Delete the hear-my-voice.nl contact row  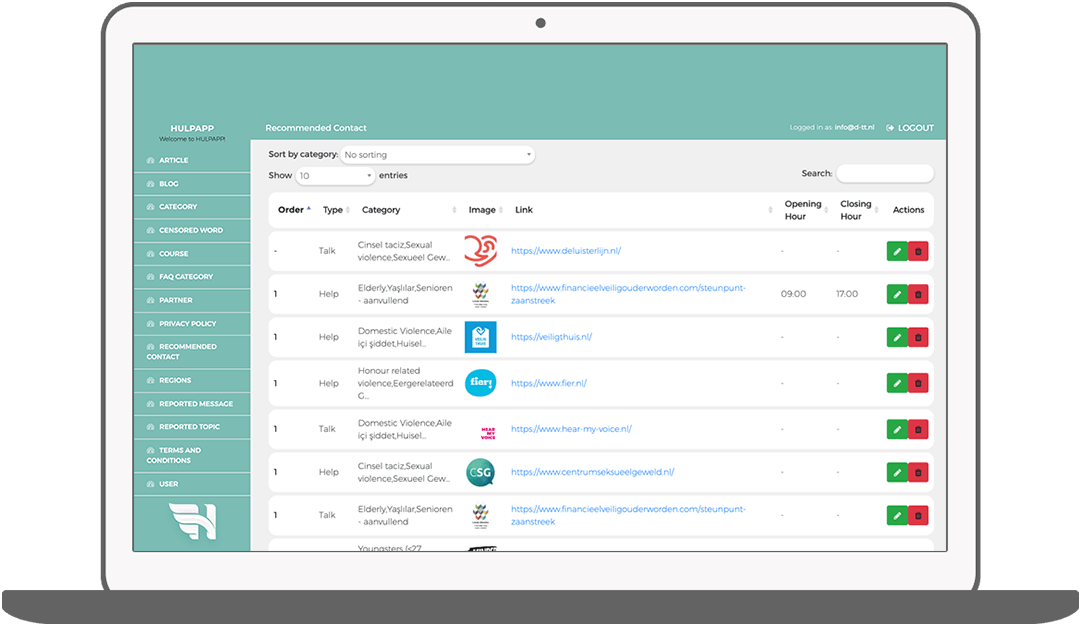pos(918,430)
